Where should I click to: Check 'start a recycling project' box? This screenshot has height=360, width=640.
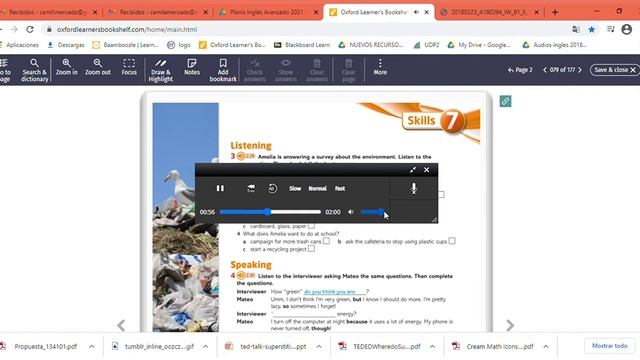(x=311, y=249)
